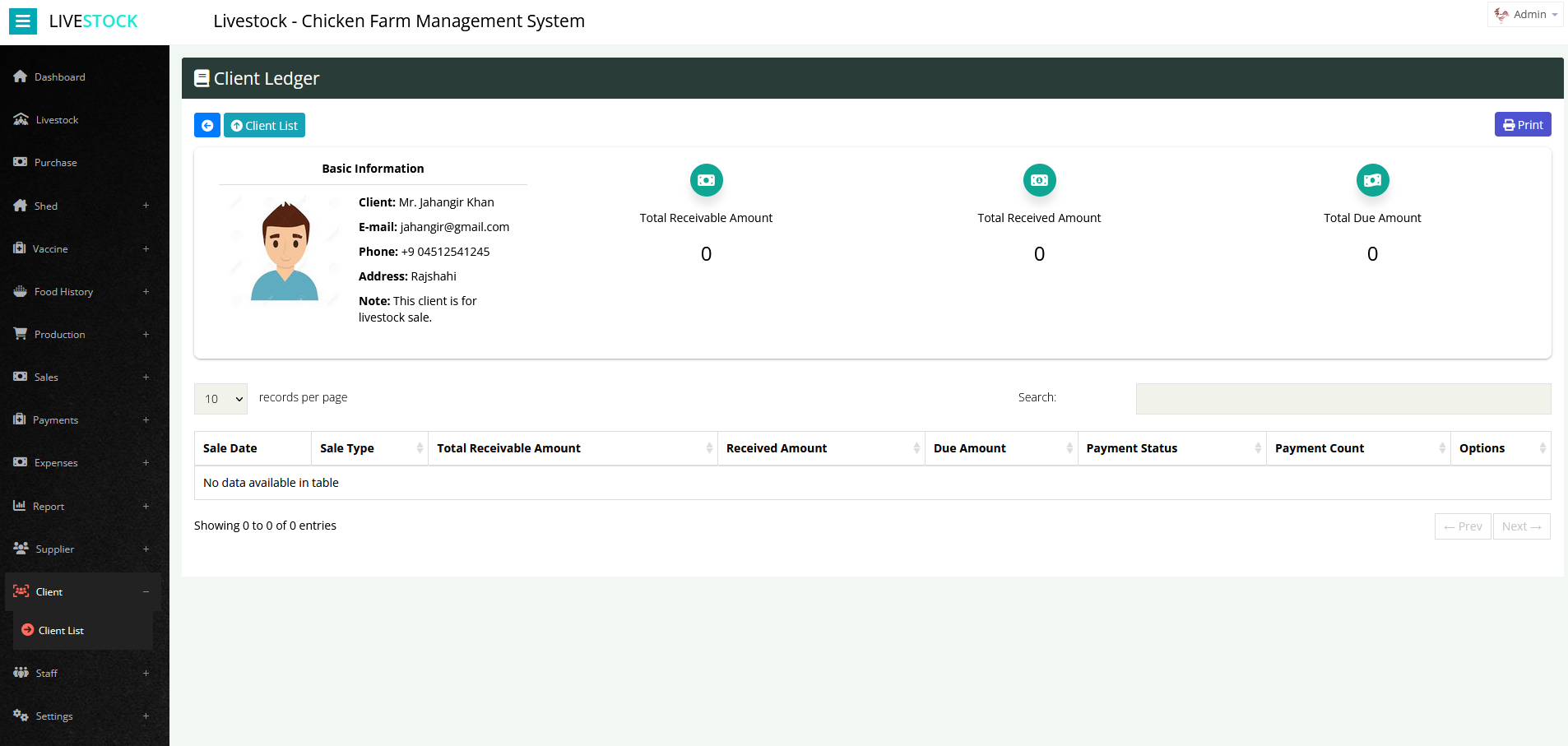1568x746 pixels.
Task: Expand the Admin account menu
Action: (x=1524, y=14)
